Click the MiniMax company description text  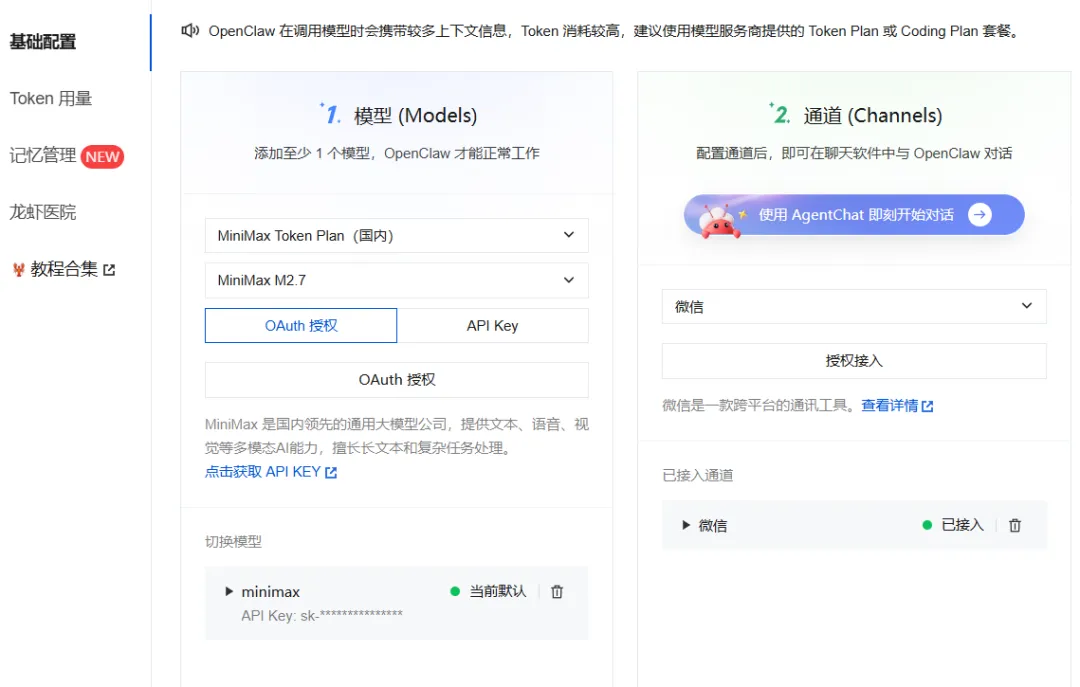397,436
